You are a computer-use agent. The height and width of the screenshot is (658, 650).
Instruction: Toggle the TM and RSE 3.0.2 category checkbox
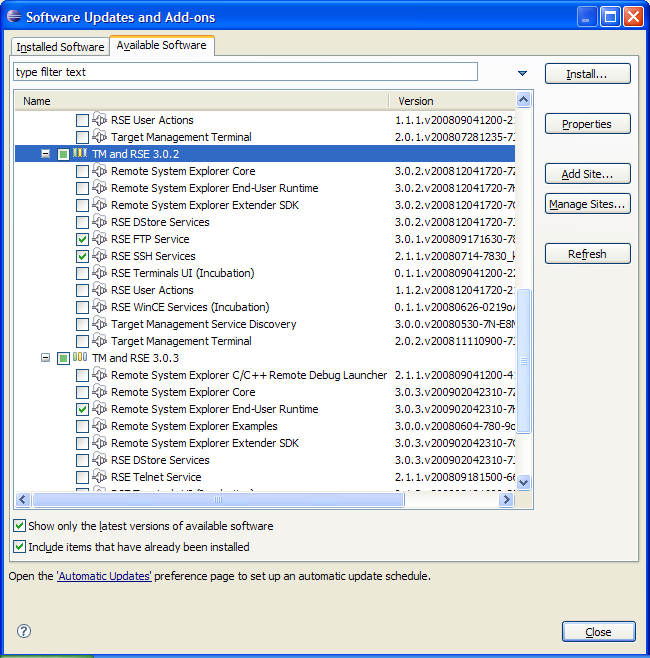[63, 154]
